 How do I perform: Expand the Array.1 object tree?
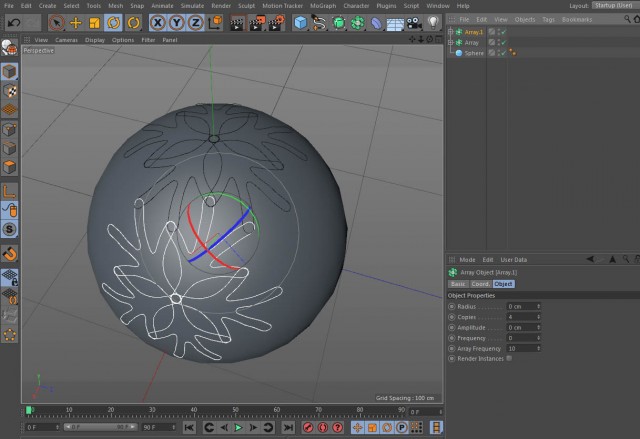(x=451, y=32)
